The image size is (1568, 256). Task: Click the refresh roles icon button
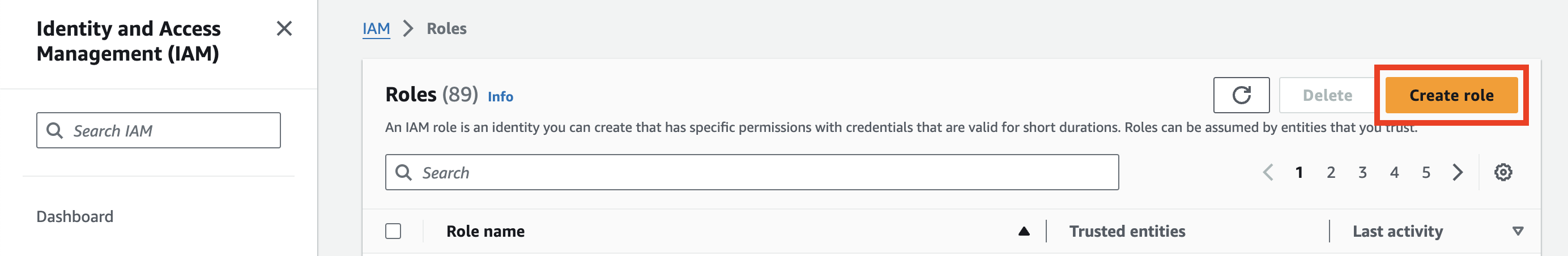(x=1241, y=96)
